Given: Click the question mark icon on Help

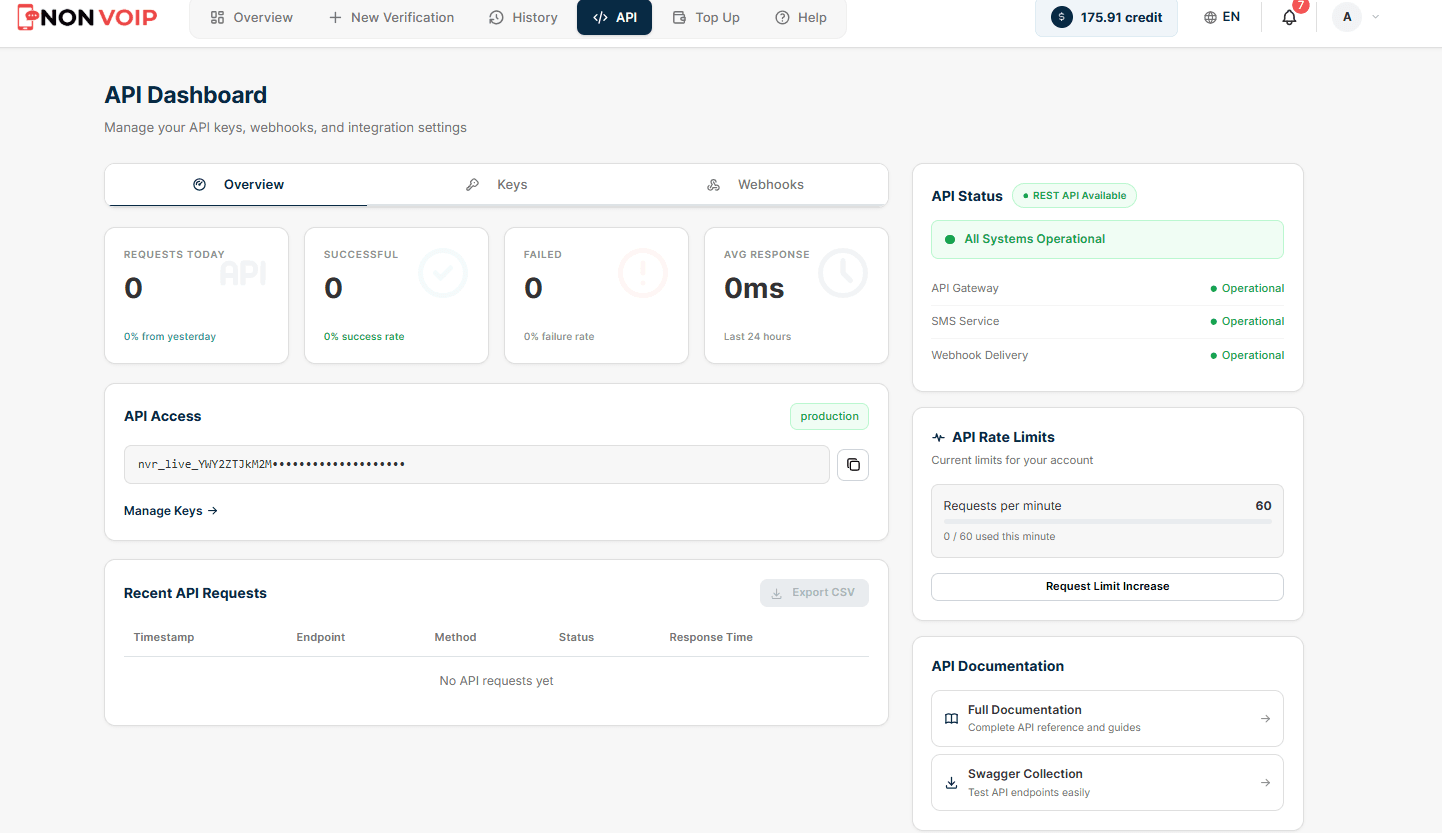Looking at the screenshot, I should [x=782, y=17].
